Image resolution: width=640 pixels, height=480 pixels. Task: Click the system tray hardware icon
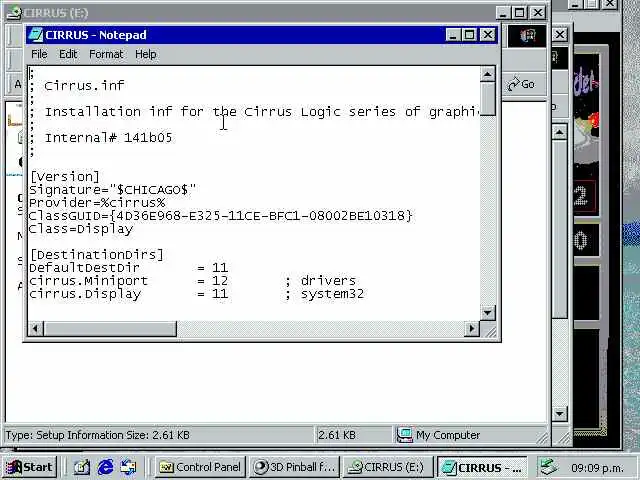pos(548,467)
